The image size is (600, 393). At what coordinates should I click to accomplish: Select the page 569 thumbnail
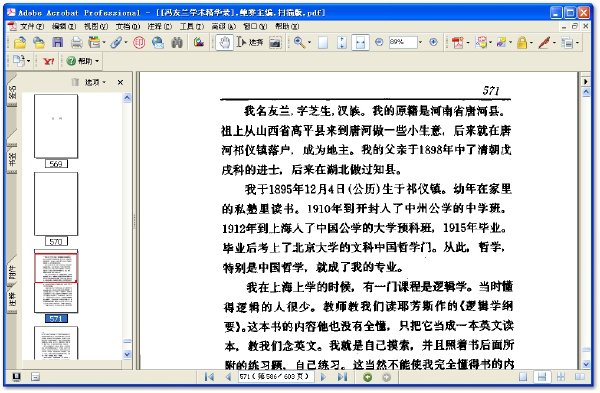[x=56, y=126]
